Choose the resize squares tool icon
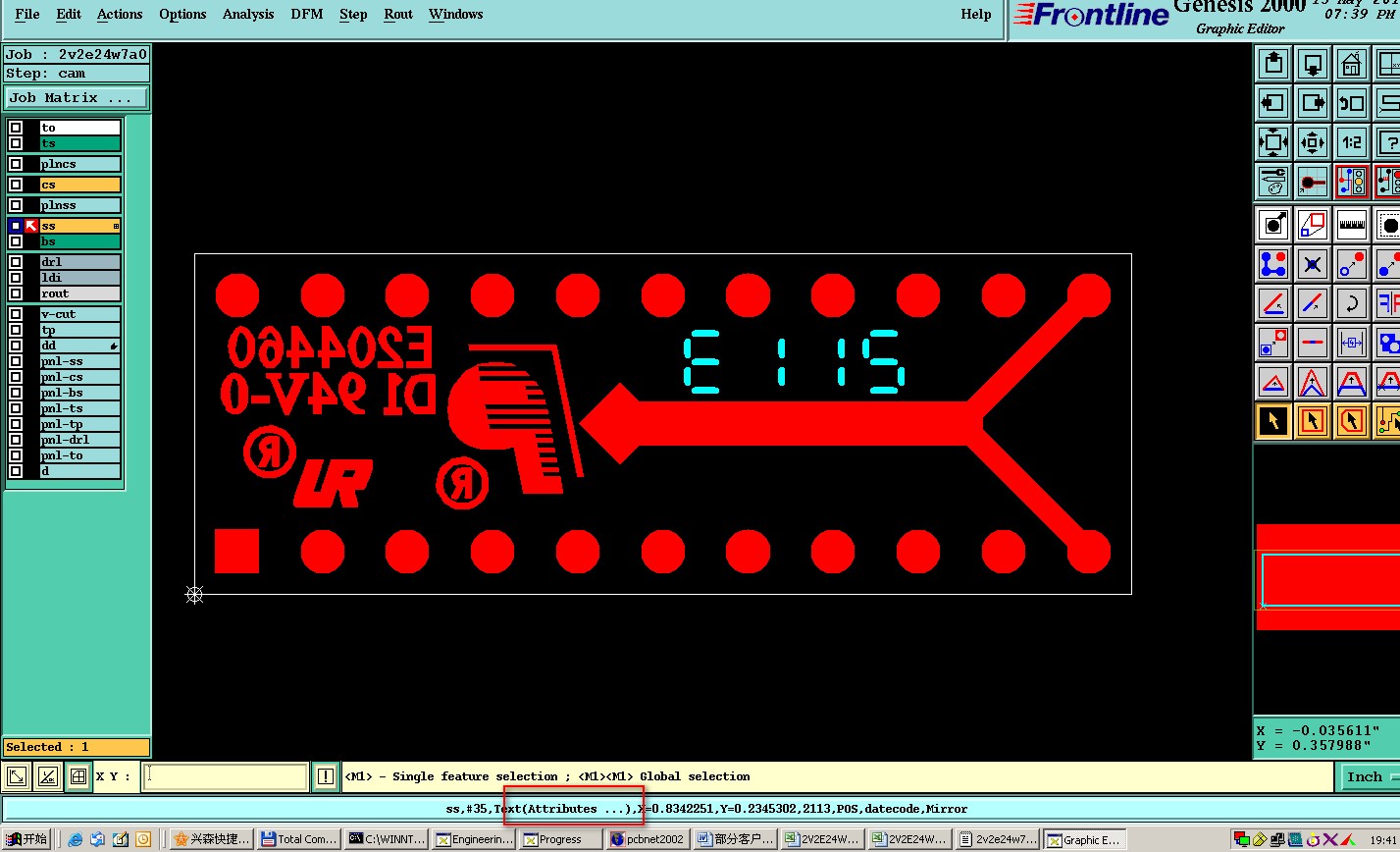The image size is (1400, 852). coord(1313,225)
